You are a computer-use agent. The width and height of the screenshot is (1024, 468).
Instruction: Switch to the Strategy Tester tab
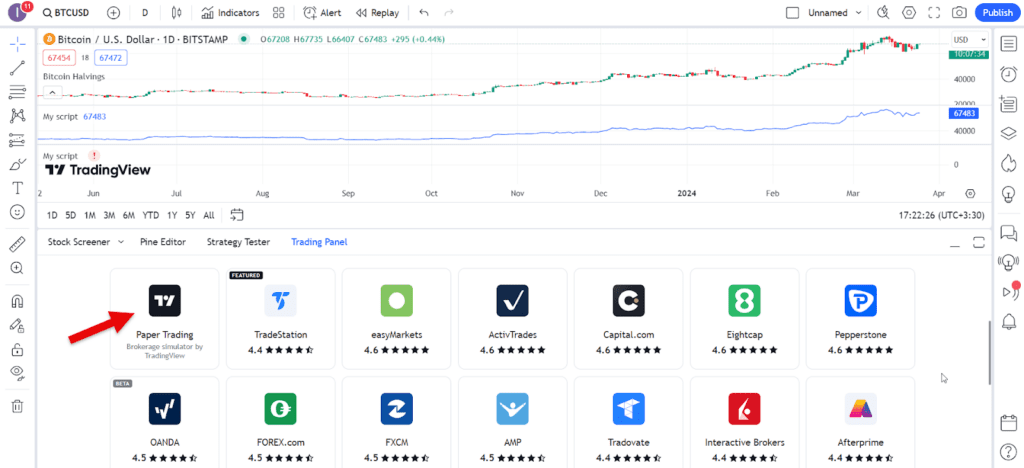238,242
